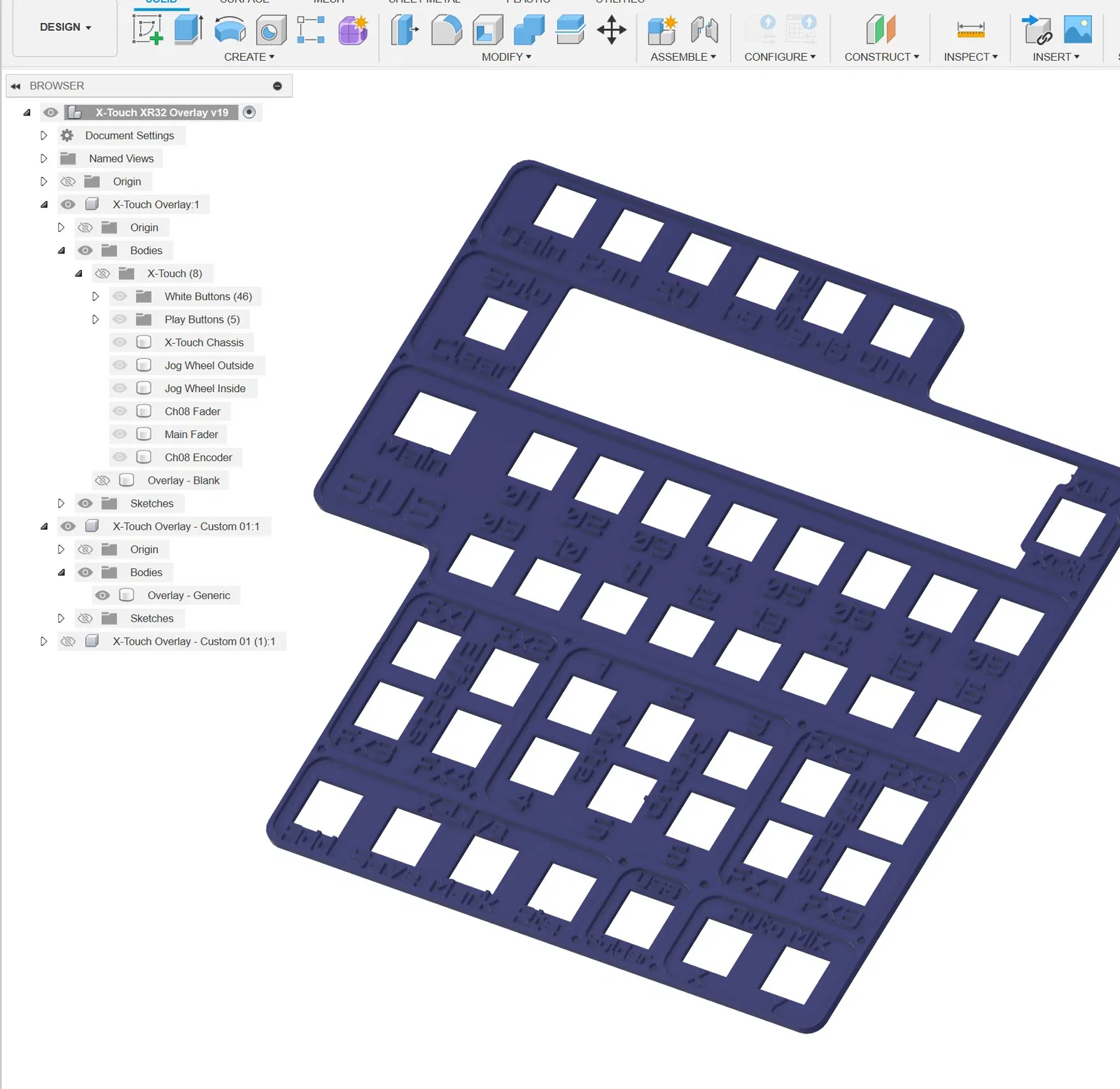
Task: Toggle visibility of Jog Wheel Outside body
Action: coord(120,366)
